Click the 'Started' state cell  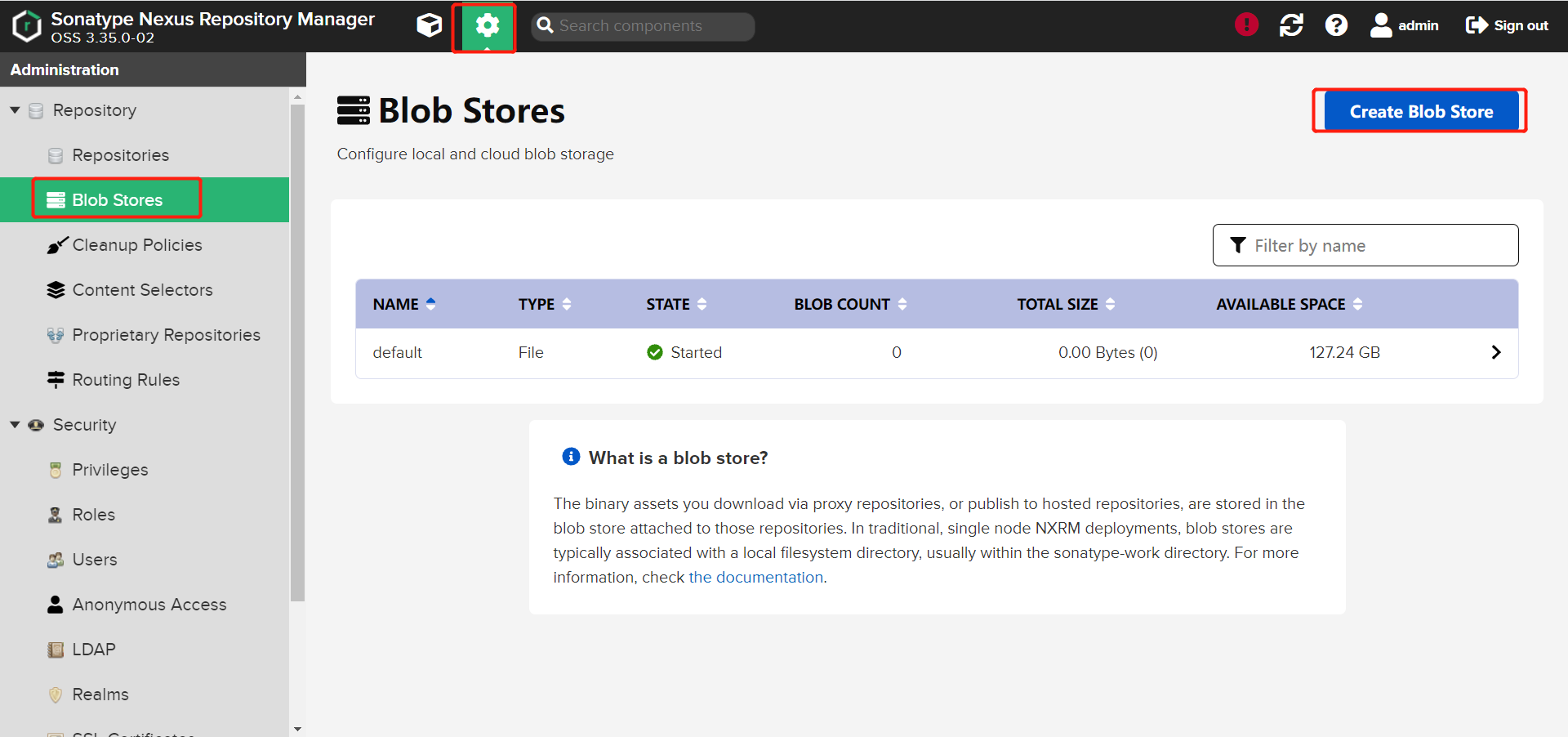tap(684, 352)
